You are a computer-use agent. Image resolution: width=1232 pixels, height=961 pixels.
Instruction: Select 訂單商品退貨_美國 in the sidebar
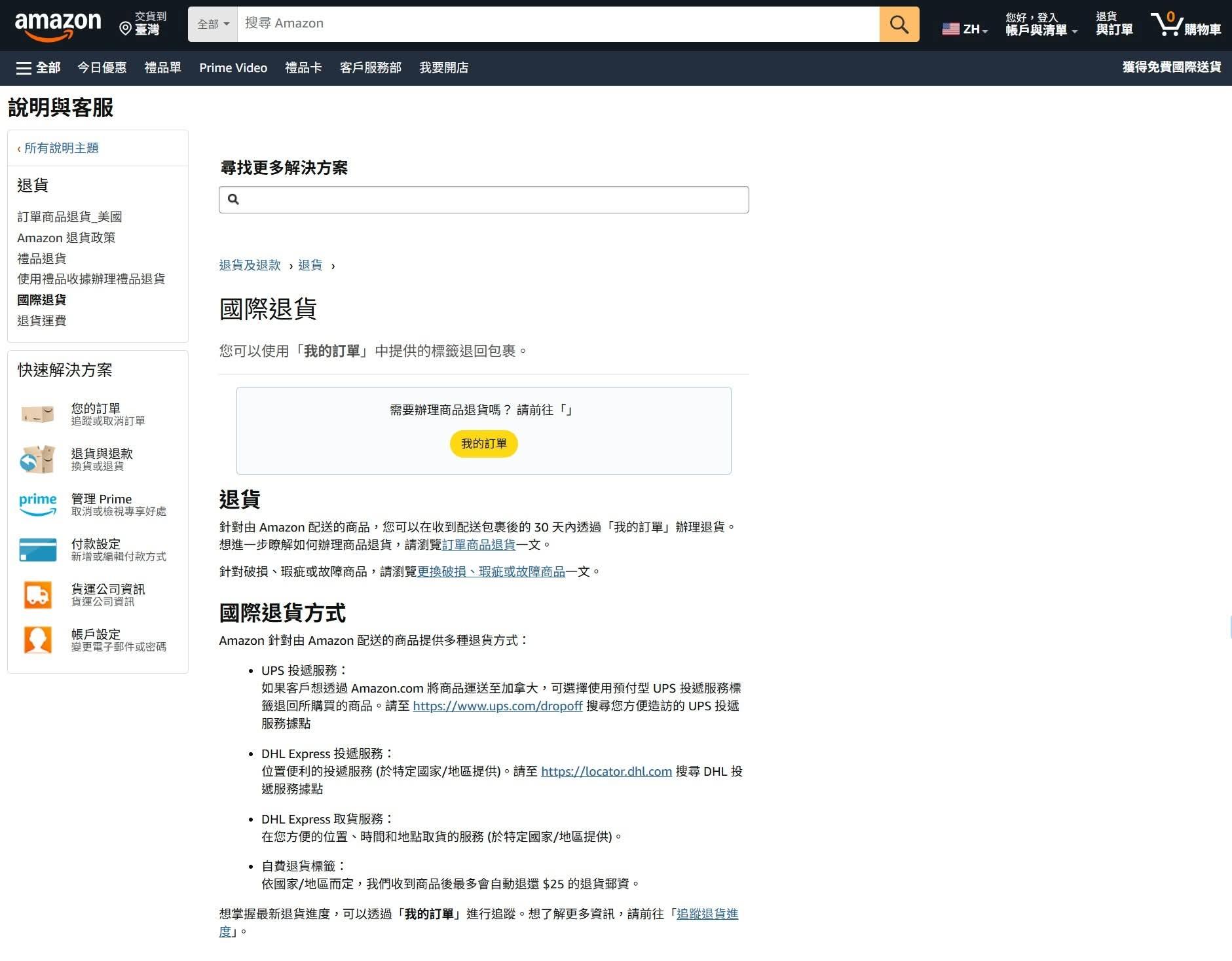click(69, 217)
